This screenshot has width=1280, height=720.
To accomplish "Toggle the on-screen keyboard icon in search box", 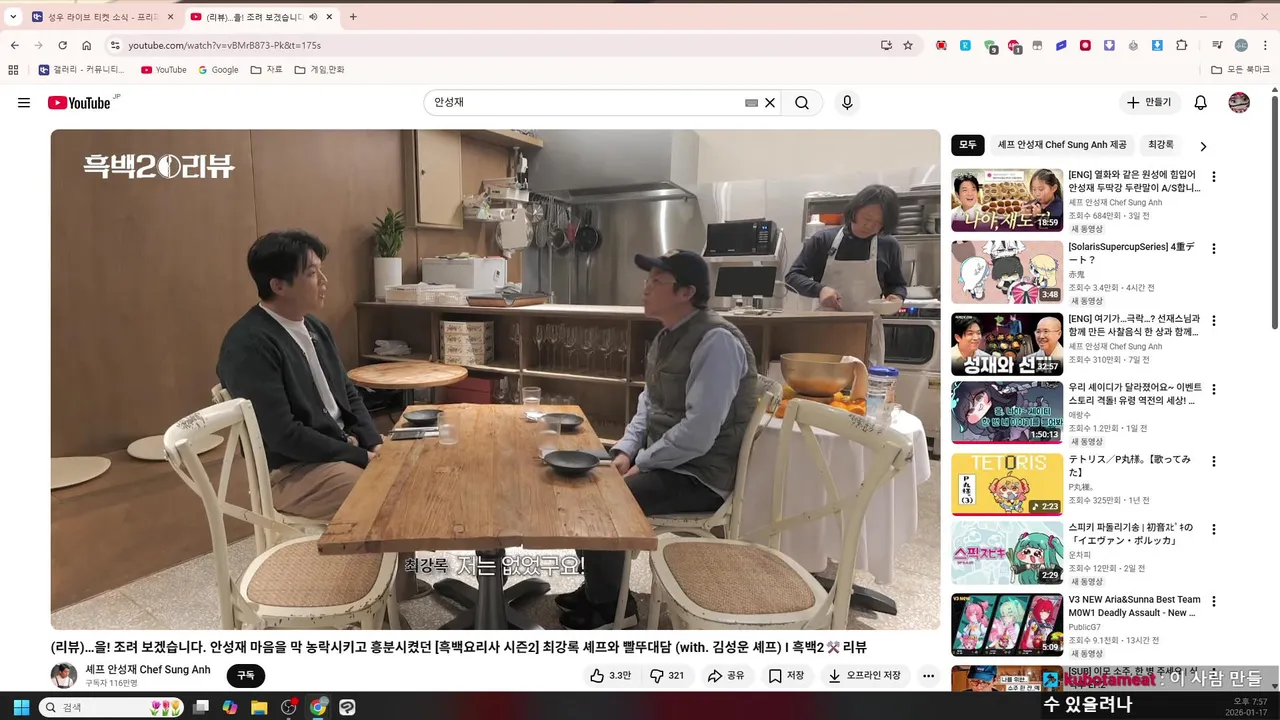I will 751,103.
